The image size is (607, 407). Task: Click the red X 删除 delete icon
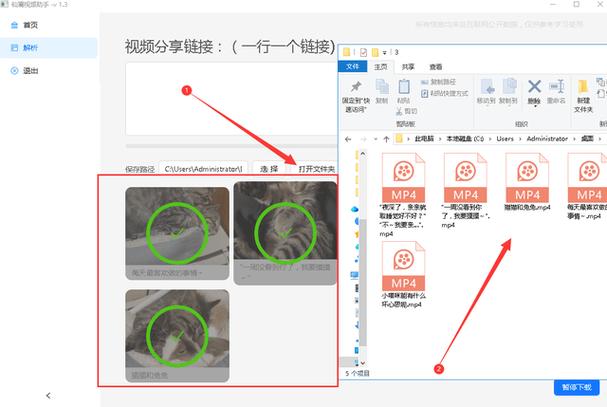(x=534, y=87)
